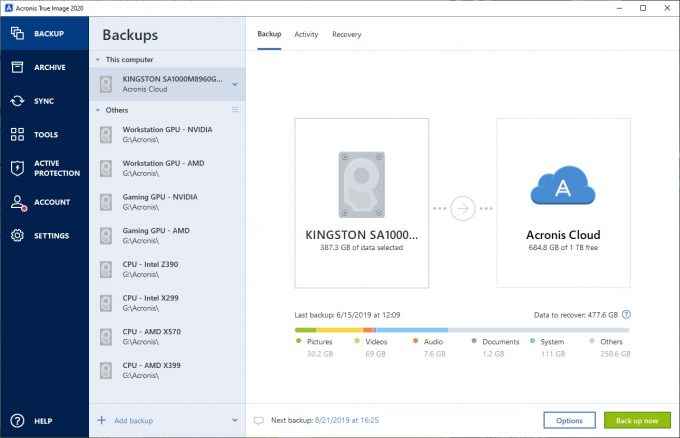This screenshot has height=438, width=680.
Task: Open dropdown arrow on KINGSTON backup entry
Action: click(235, 84)
